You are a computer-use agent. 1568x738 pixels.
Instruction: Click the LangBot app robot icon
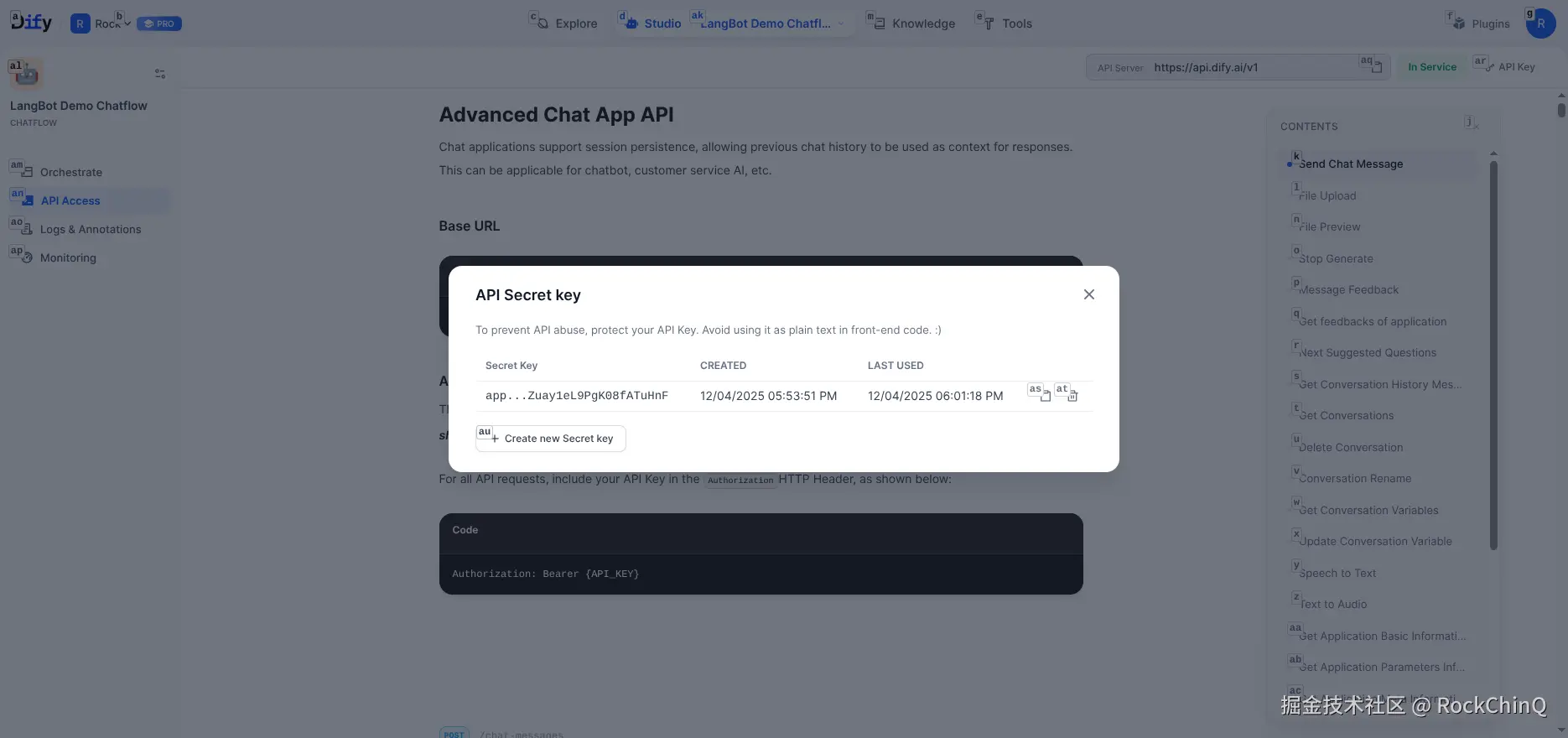[26, 75]
